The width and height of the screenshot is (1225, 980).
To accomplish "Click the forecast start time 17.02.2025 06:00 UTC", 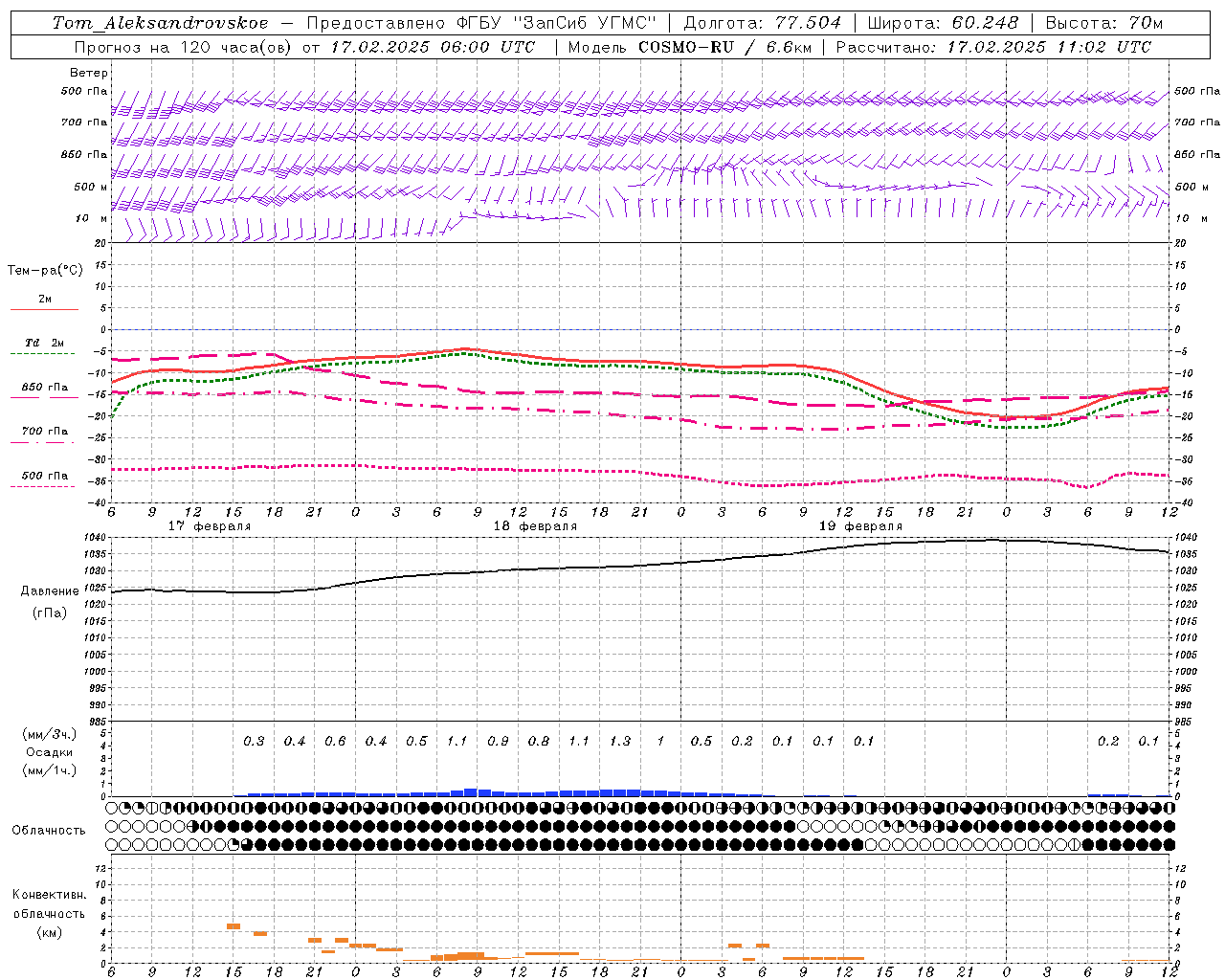I will coord(433,47).
